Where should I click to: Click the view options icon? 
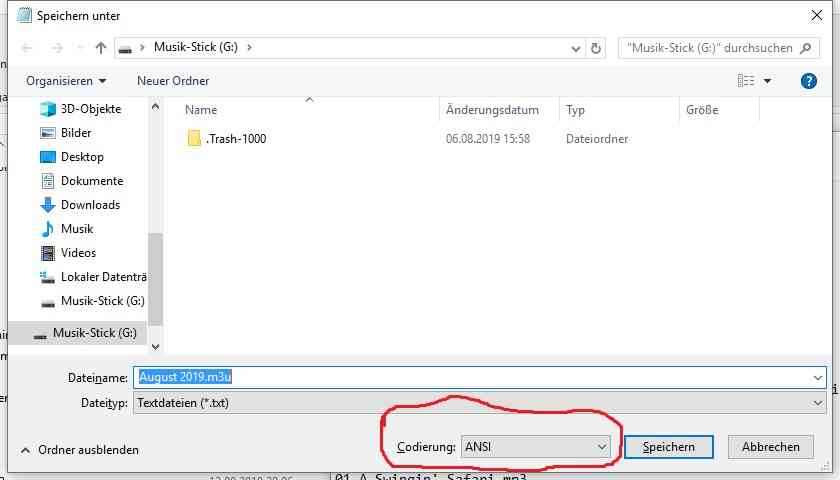click(x=746, y=81)
